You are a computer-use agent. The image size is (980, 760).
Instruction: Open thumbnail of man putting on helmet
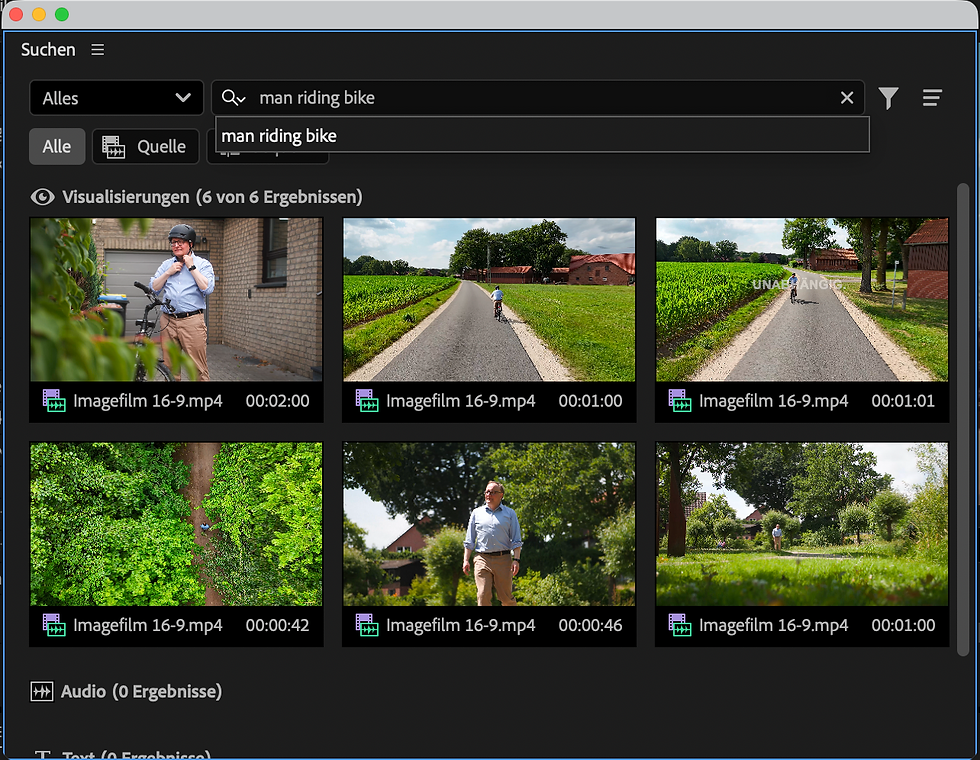click(x=176, y=299)
